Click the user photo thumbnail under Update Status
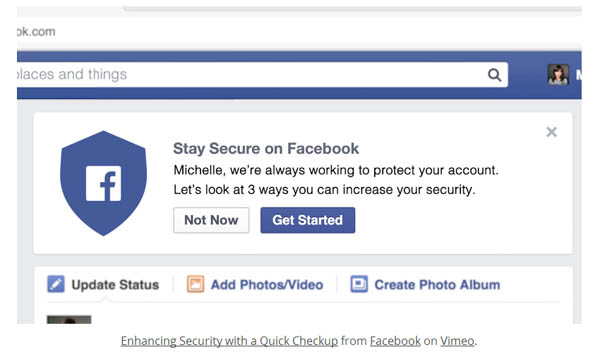 [x=69, y=320]
